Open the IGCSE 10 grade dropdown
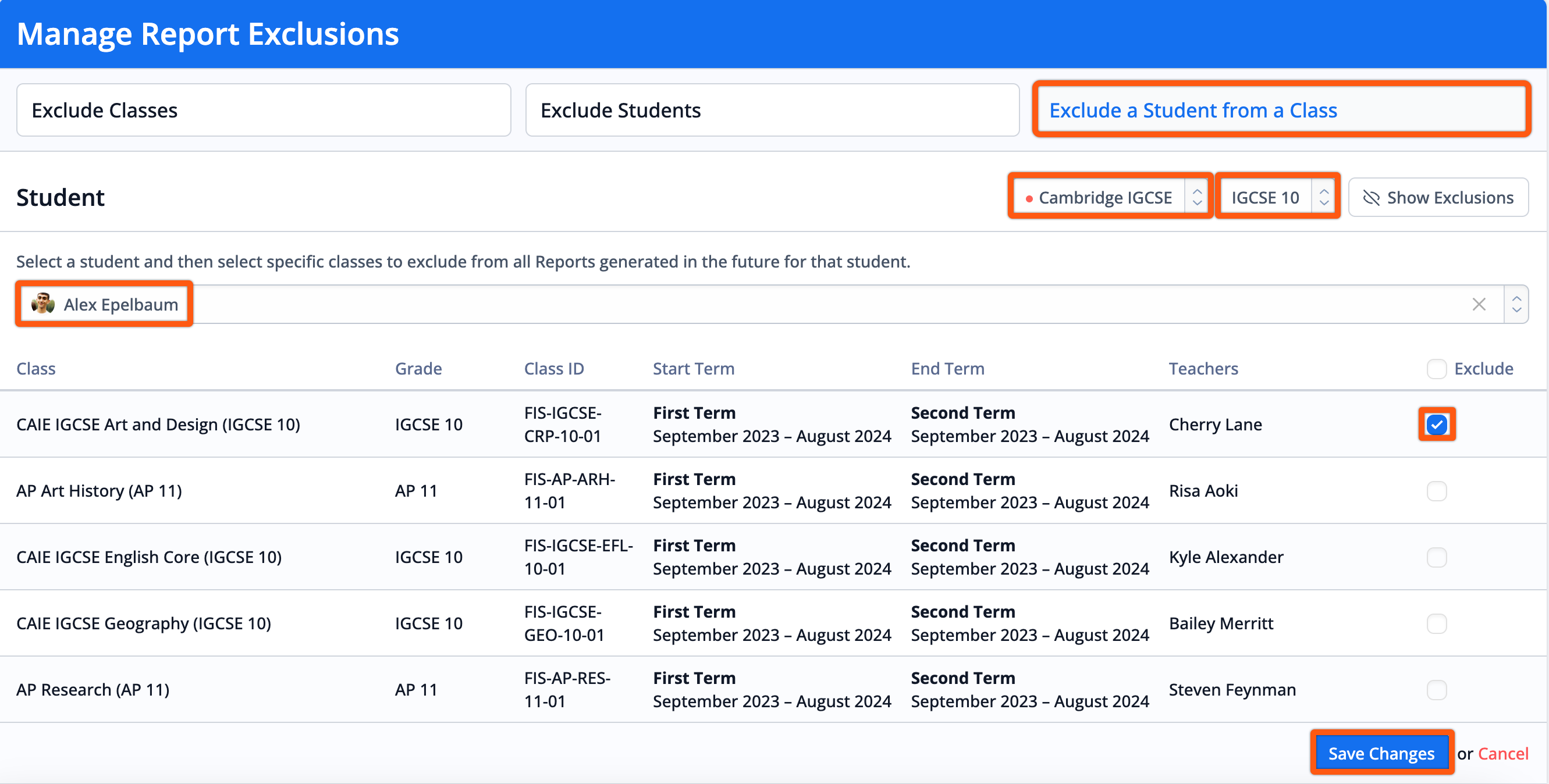The width and height of the screenshot is (1549, 784). coord(1277,197)
